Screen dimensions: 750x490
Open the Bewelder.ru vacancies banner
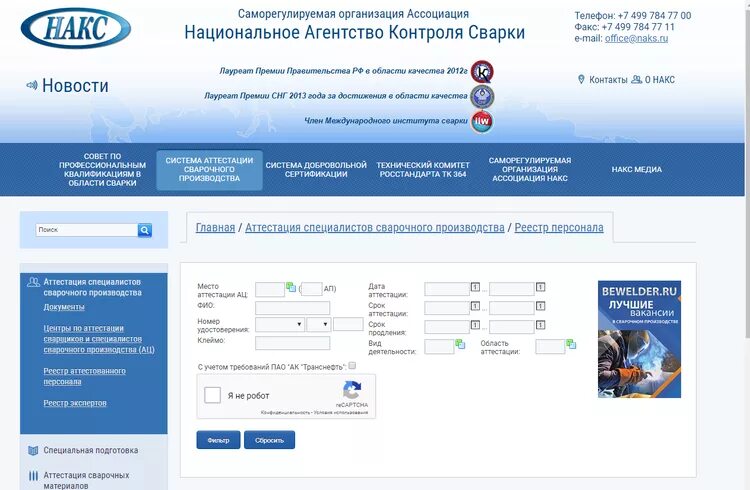[639, 339]
